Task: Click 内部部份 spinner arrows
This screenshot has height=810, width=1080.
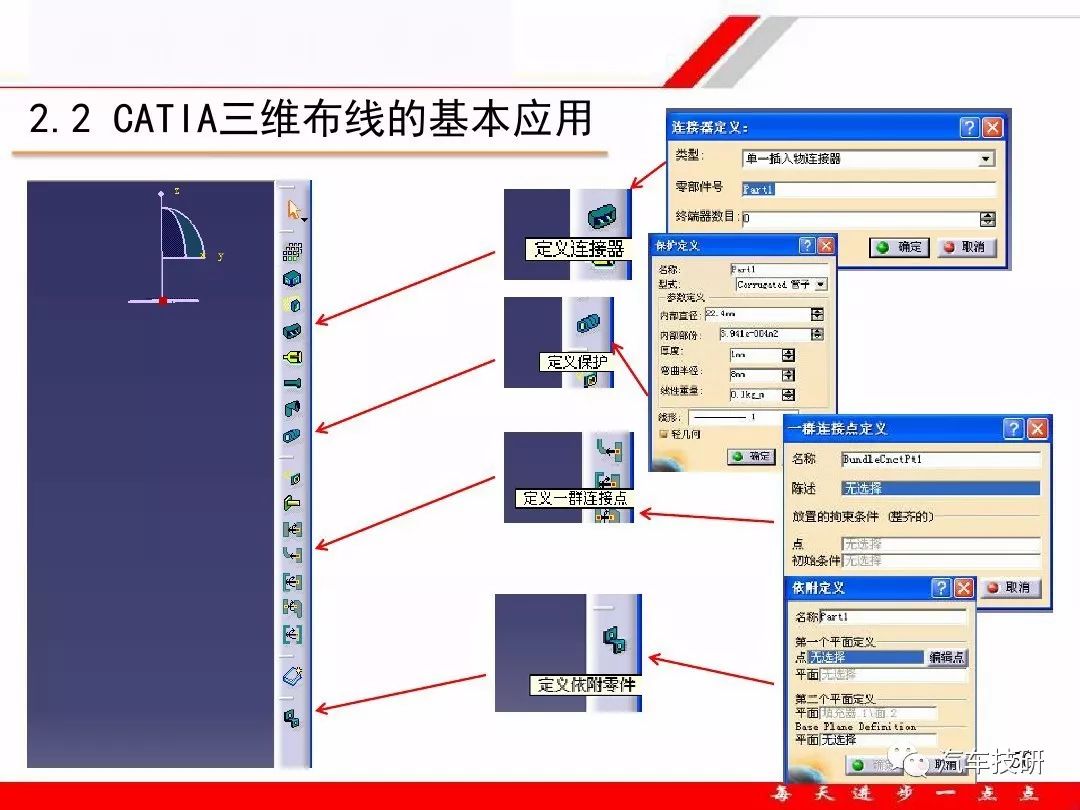Action: click(x=818, y=334)
